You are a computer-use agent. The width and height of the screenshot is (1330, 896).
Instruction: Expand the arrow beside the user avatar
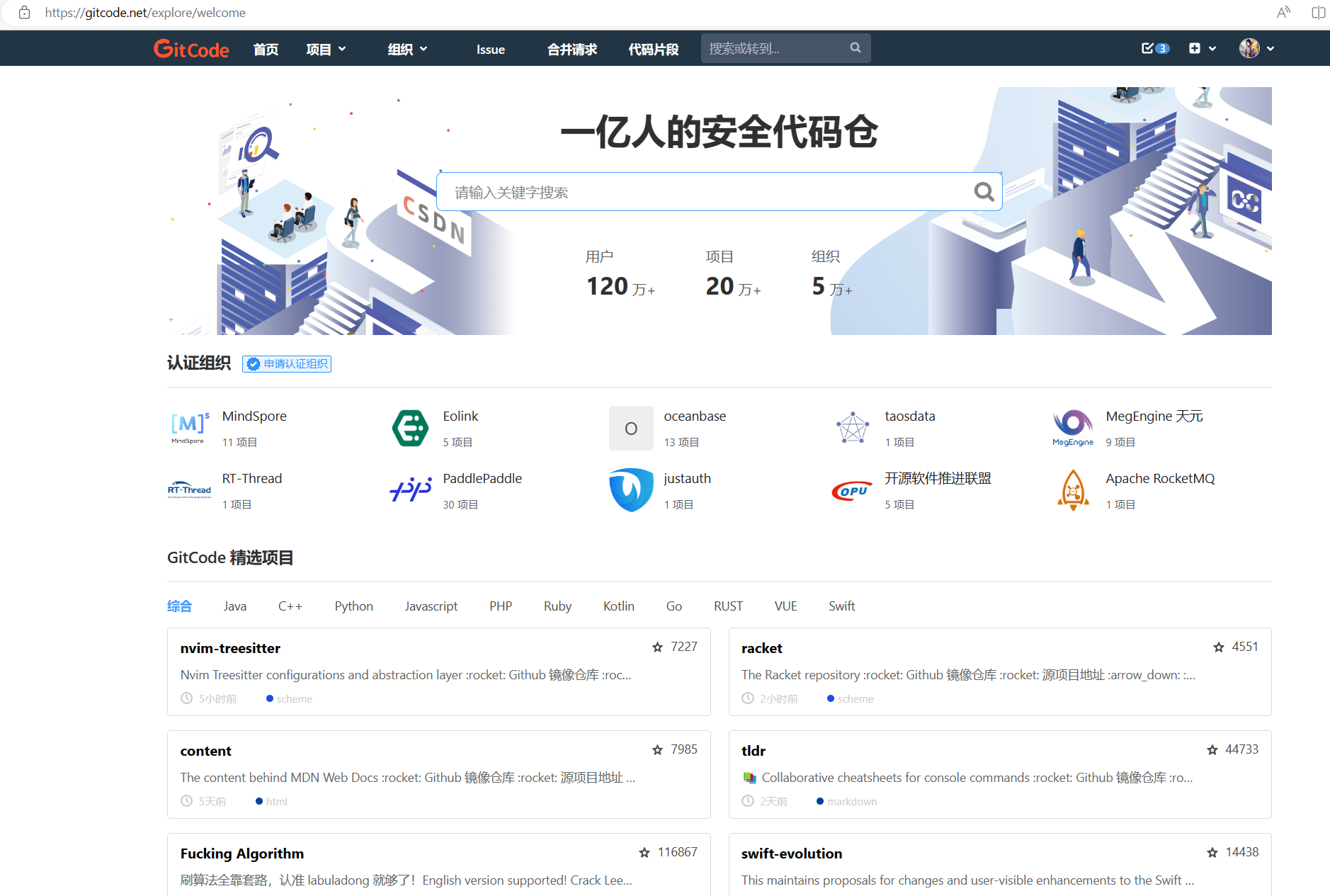(1271, 49)
